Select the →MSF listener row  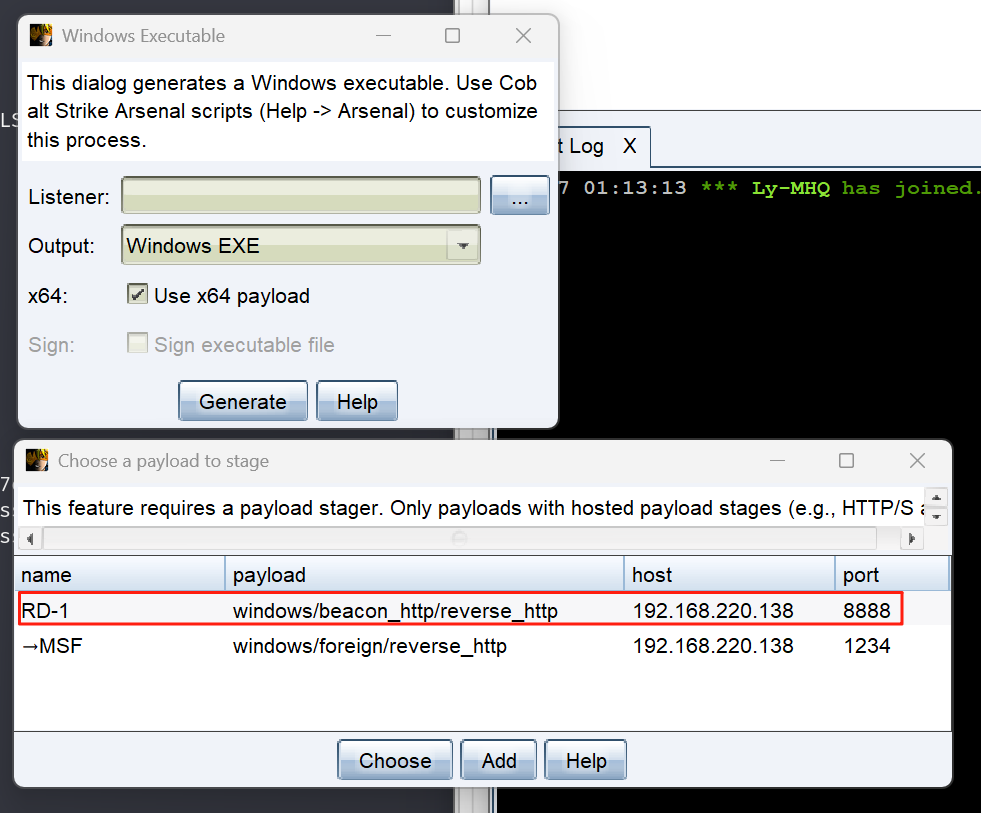(x=482, y=645)
